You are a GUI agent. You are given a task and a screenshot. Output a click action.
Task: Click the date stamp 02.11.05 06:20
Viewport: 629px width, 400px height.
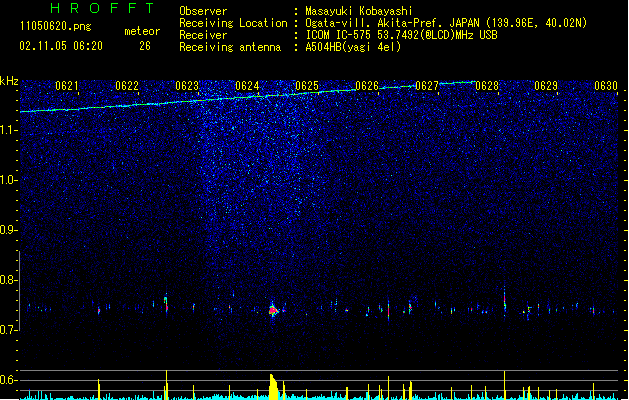pyautogui.click(x=61, y=46)
